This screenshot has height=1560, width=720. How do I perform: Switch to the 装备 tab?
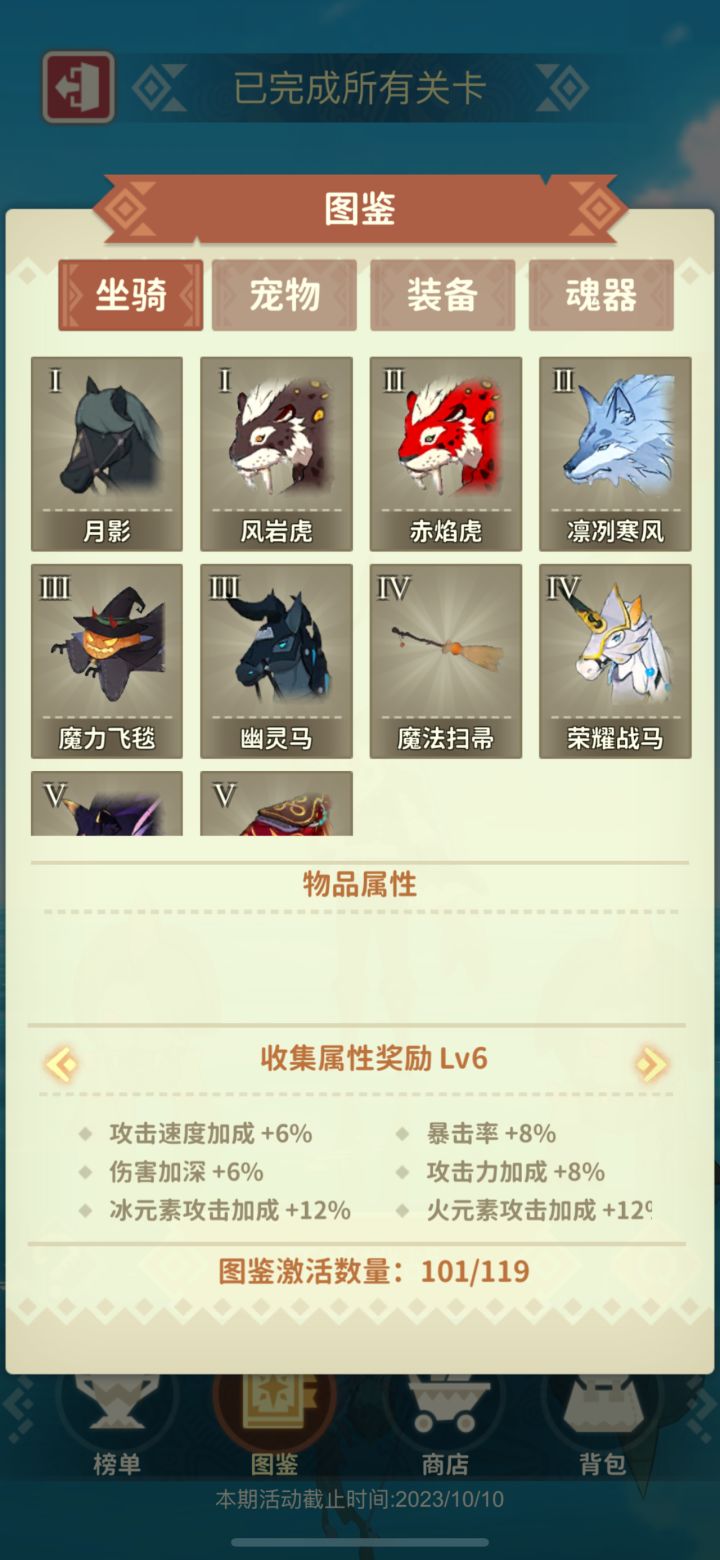442,295
